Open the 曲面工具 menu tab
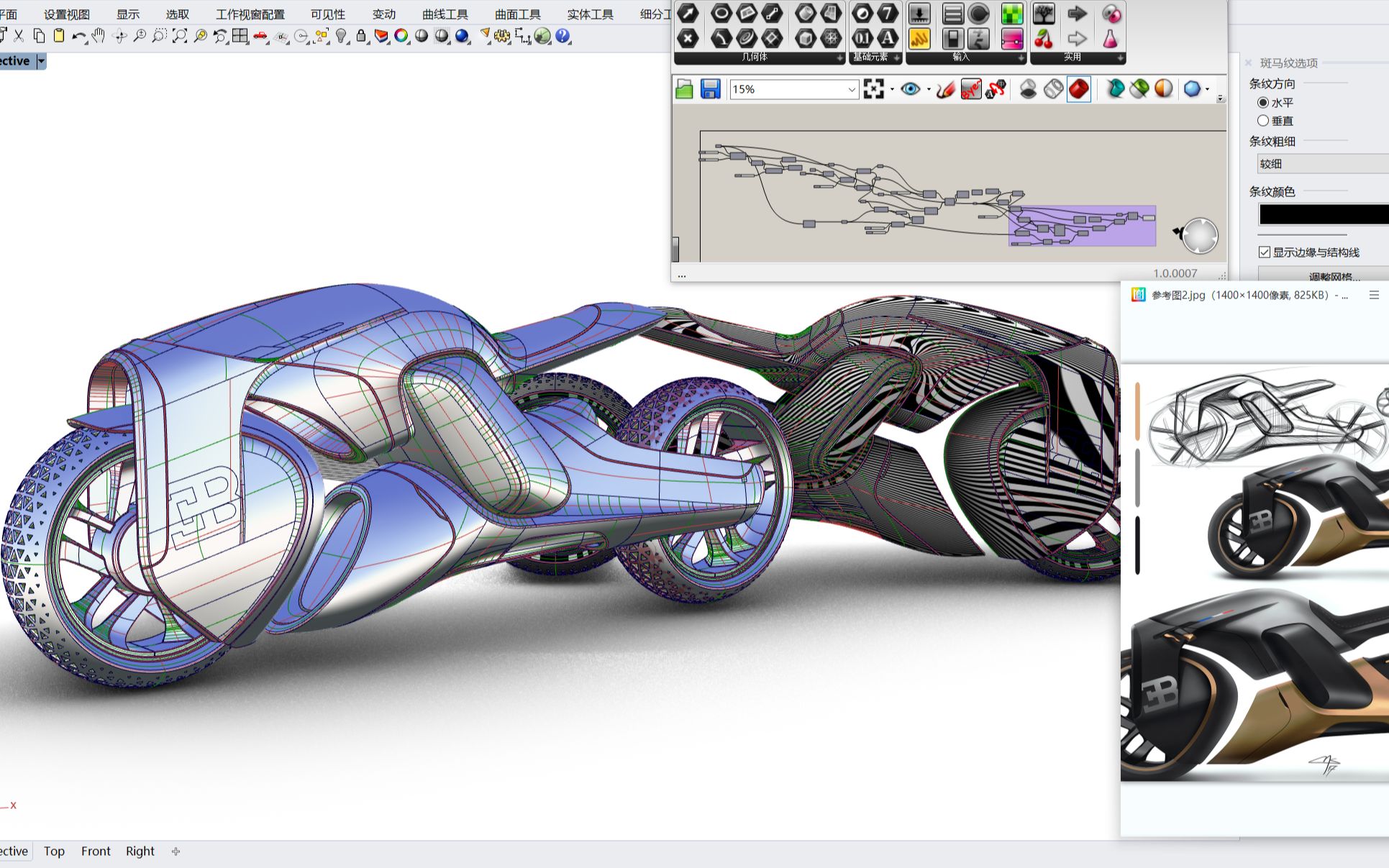Image resolution: width=1389 pixels, height=868 pixels. click(x=517, y=14)
